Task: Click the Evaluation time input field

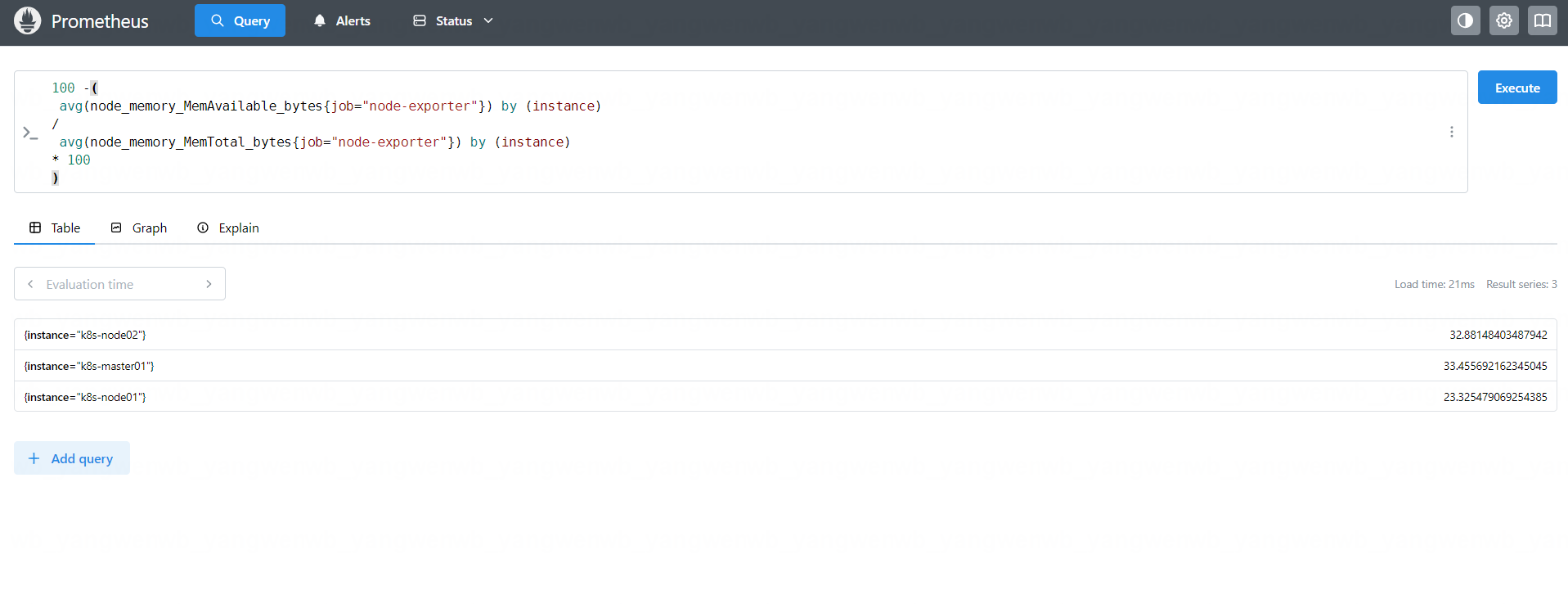Action: pos(119,284)
